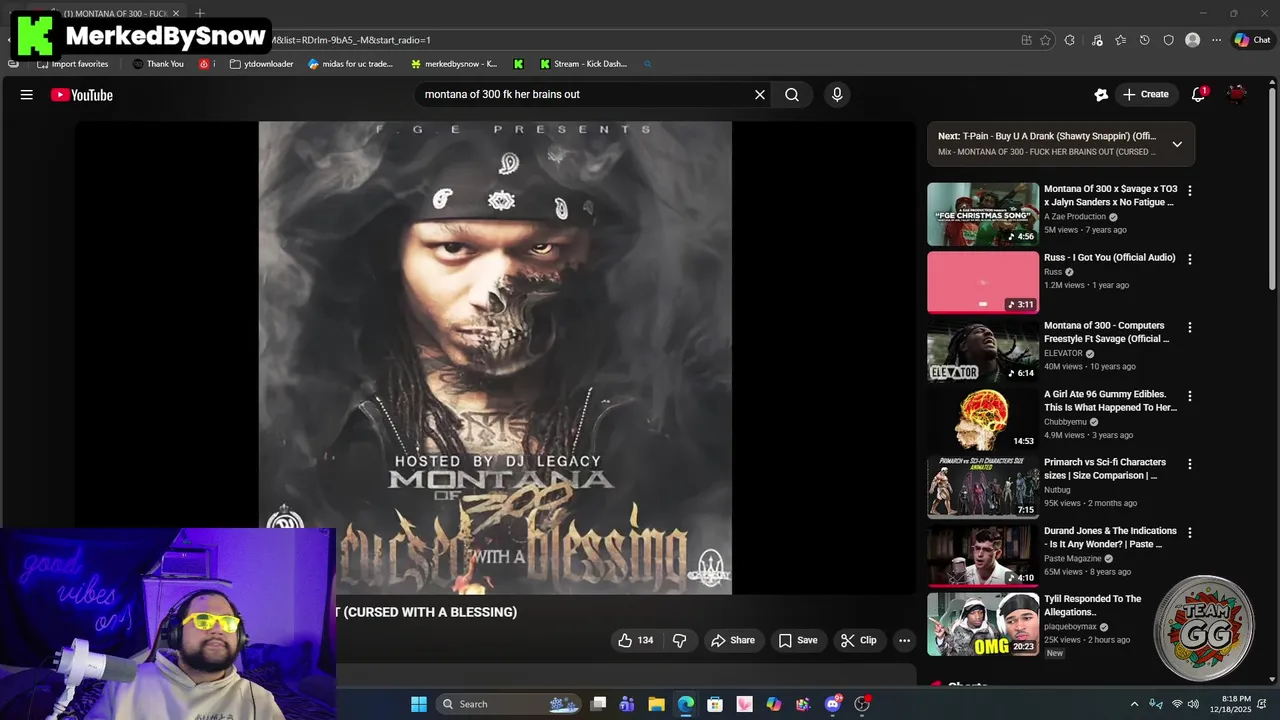The width and height of the screenshot is (1280, 720).
Task: Open Edge Browser essentials shield icon
Action: point(1169,40)
